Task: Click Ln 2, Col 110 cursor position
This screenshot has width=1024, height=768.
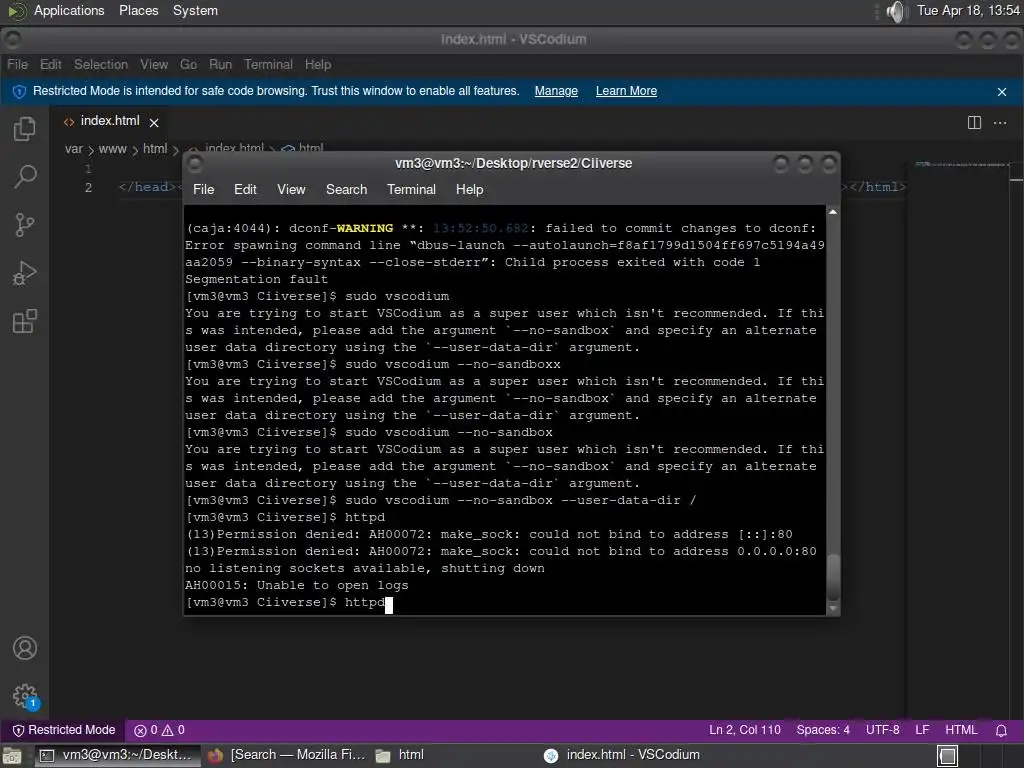Action: click(744, 730)
